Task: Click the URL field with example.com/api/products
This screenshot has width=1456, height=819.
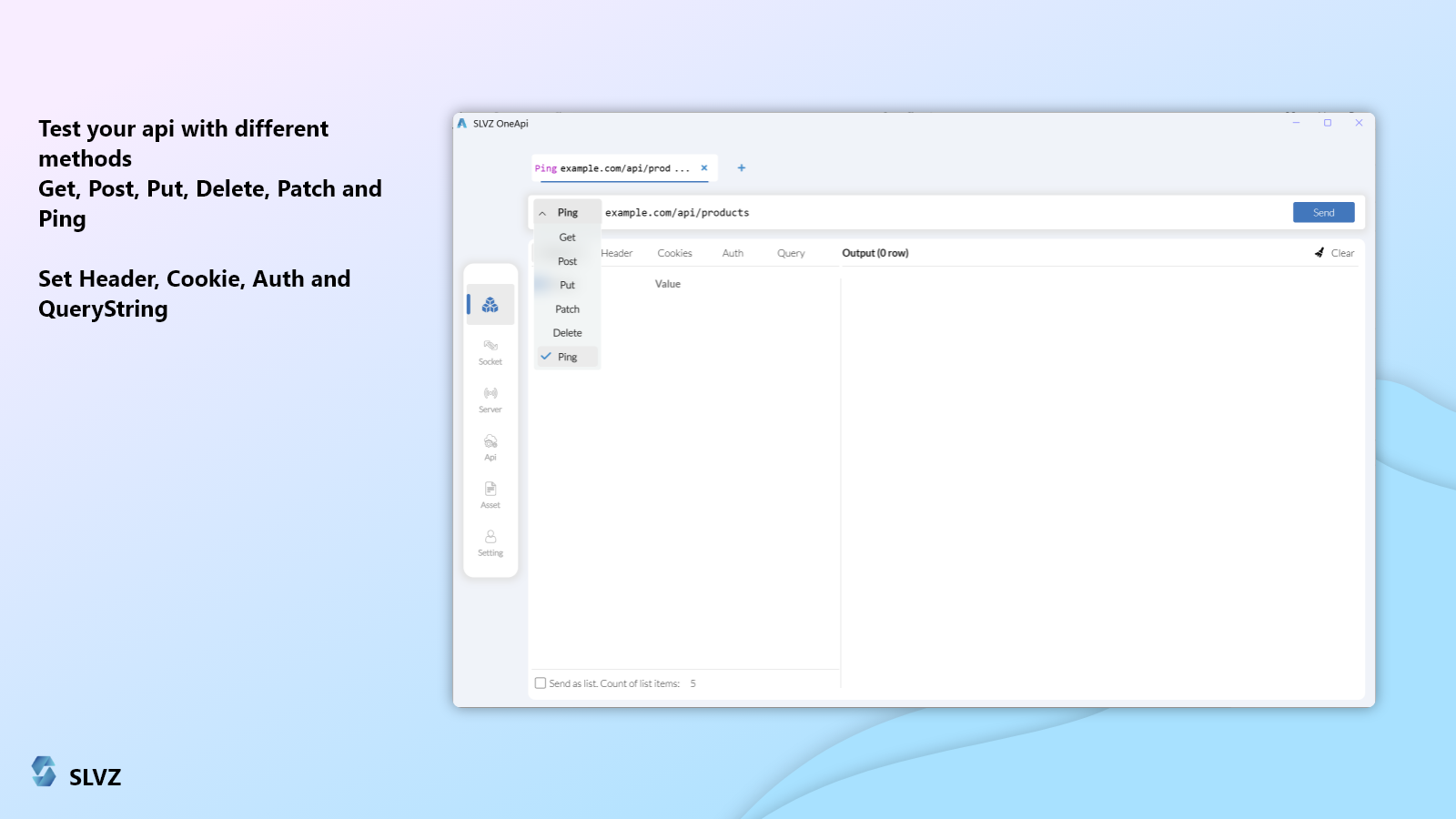Action: coord(910,213)
